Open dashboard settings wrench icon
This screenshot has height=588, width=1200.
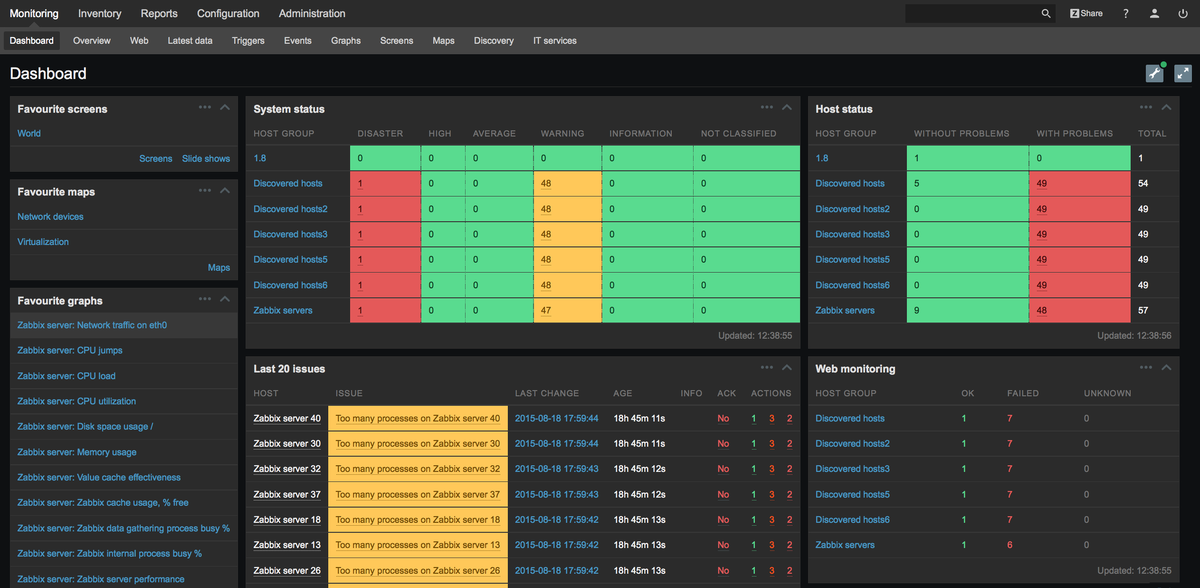pyautogui.click(x=1155, y=73)
